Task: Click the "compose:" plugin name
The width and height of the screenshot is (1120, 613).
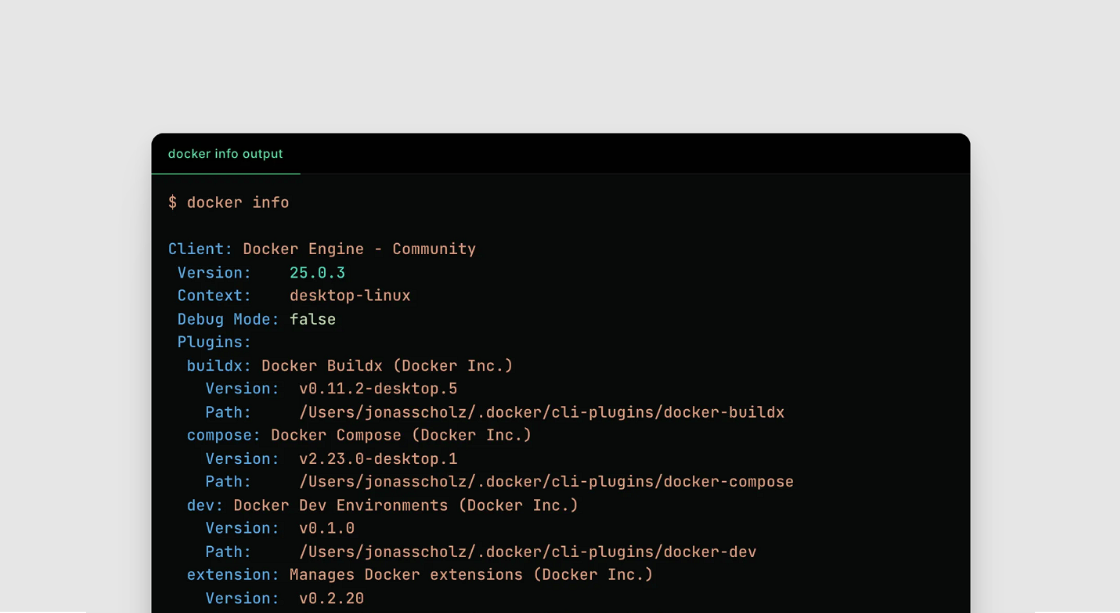Action: 223,435
